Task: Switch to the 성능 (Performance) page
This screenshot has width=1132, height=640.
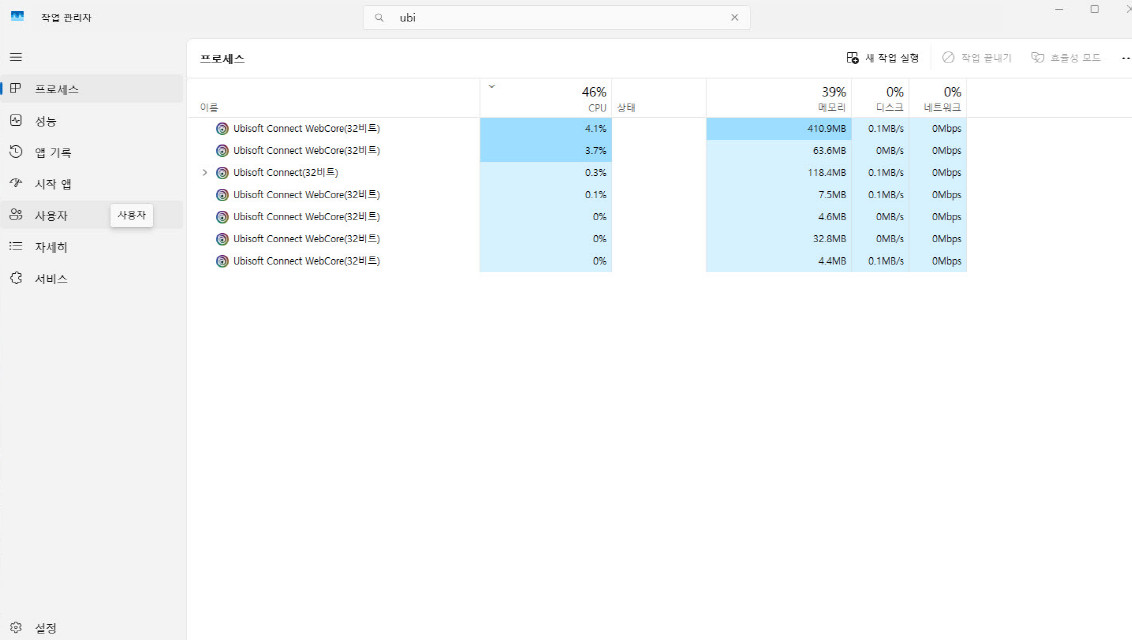Action: click(46, 121)
